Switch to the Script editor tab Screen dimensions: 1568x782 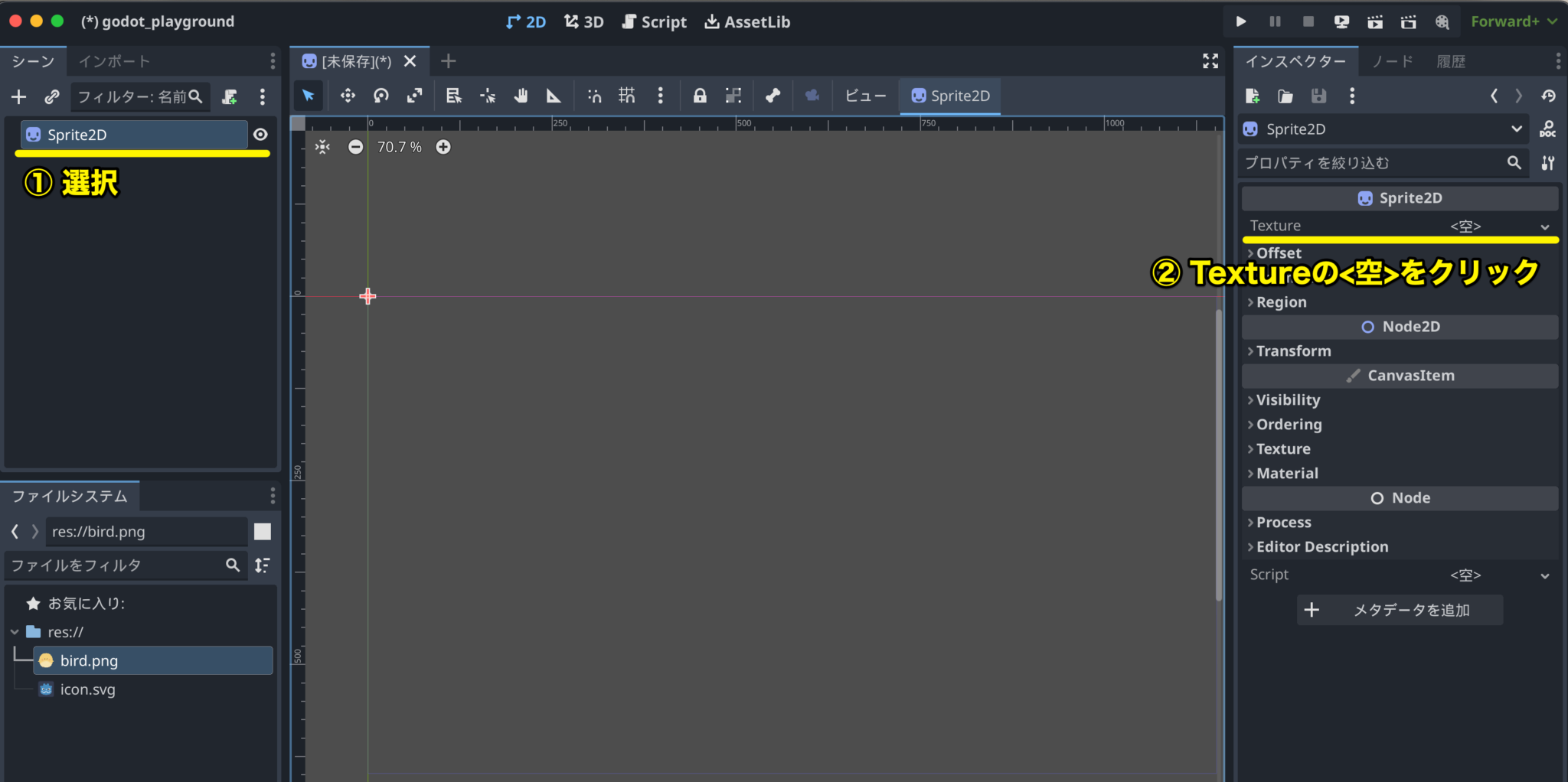(x=655, y=21)
